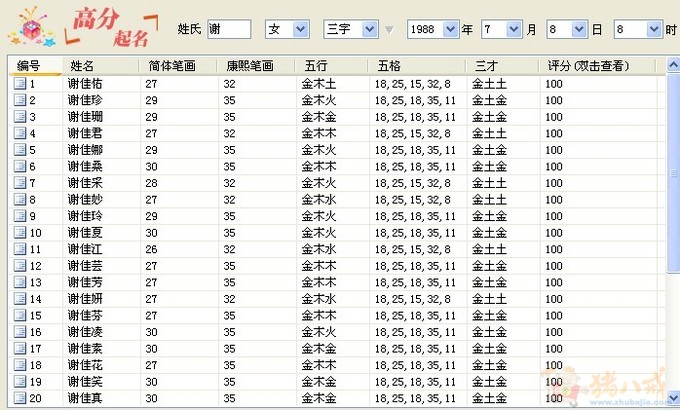
Task: Open the name length dropdown showing 三字
Action: [x=369, y=30]
